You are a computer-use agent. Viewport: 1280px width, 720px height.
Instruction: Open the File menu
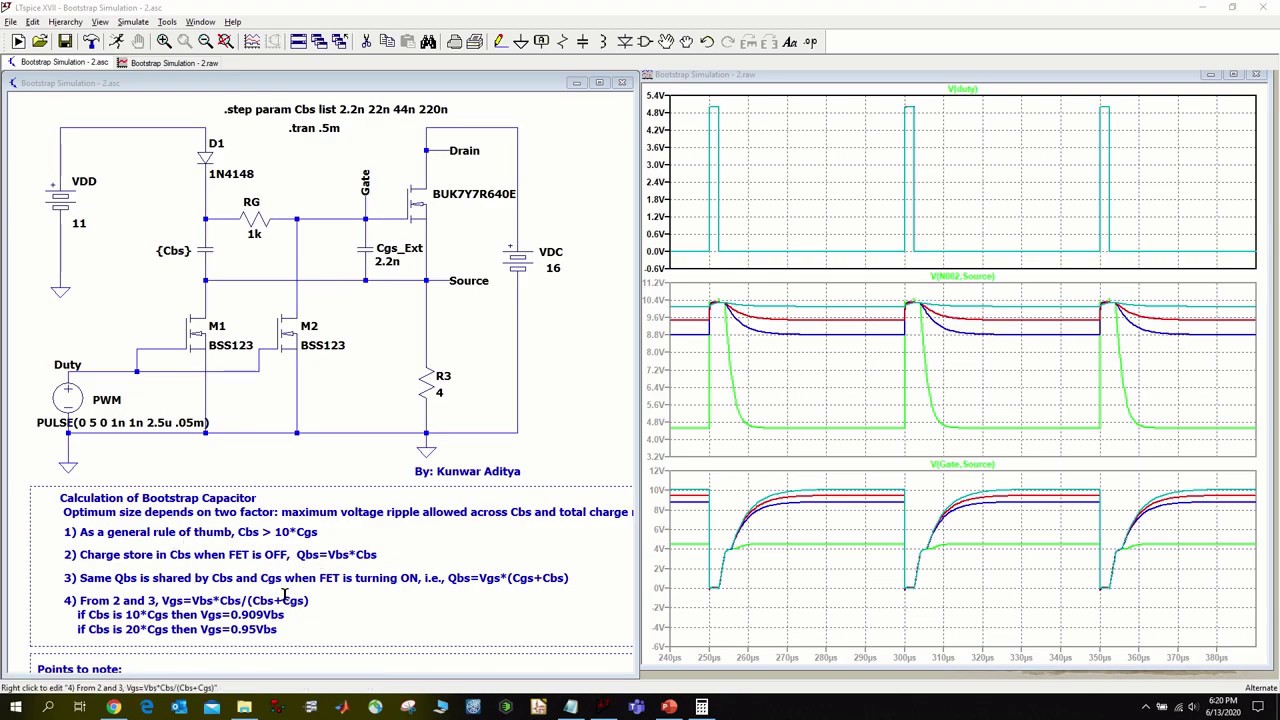[x=10, y=22]
